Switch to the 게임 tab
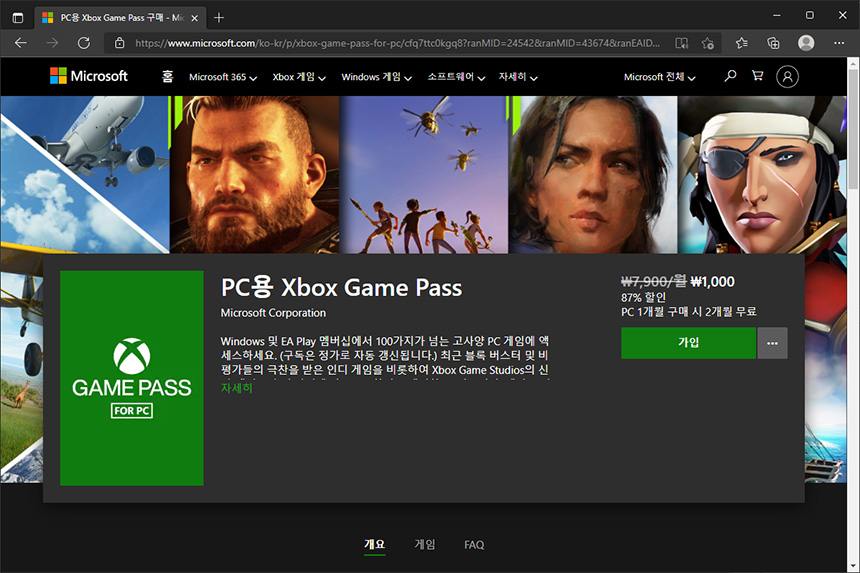The image size is (860, 573). pyautogui.click(x=425, y=544)
